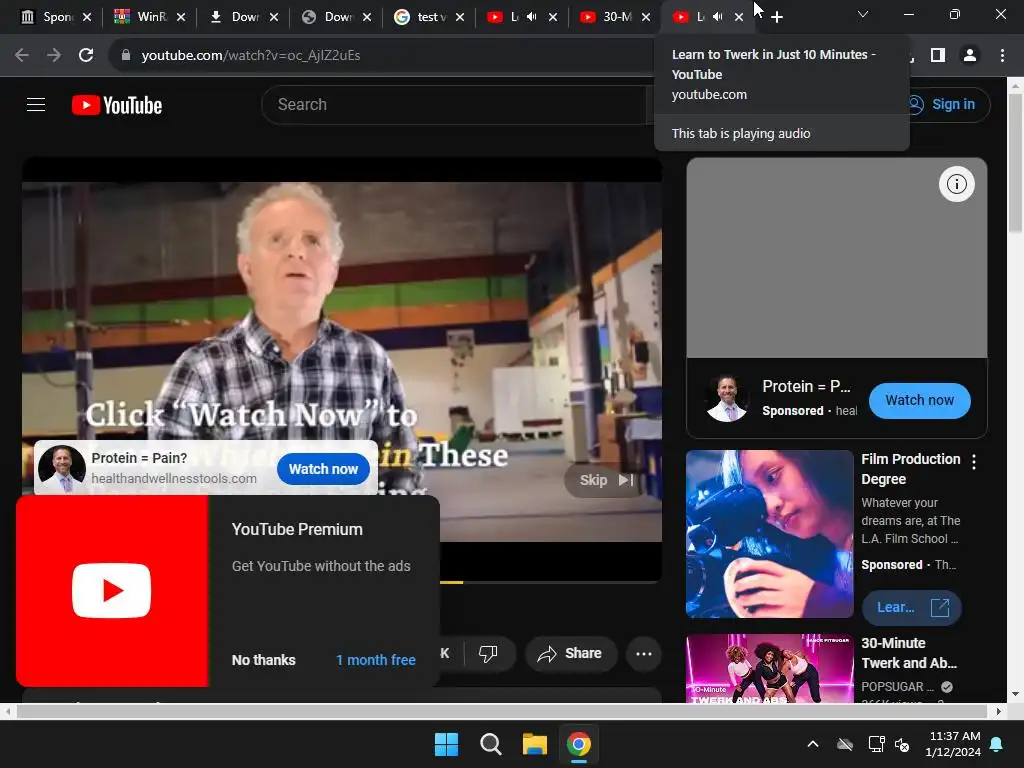Click the horizontal page scrollbar

(x=503, y=711)
